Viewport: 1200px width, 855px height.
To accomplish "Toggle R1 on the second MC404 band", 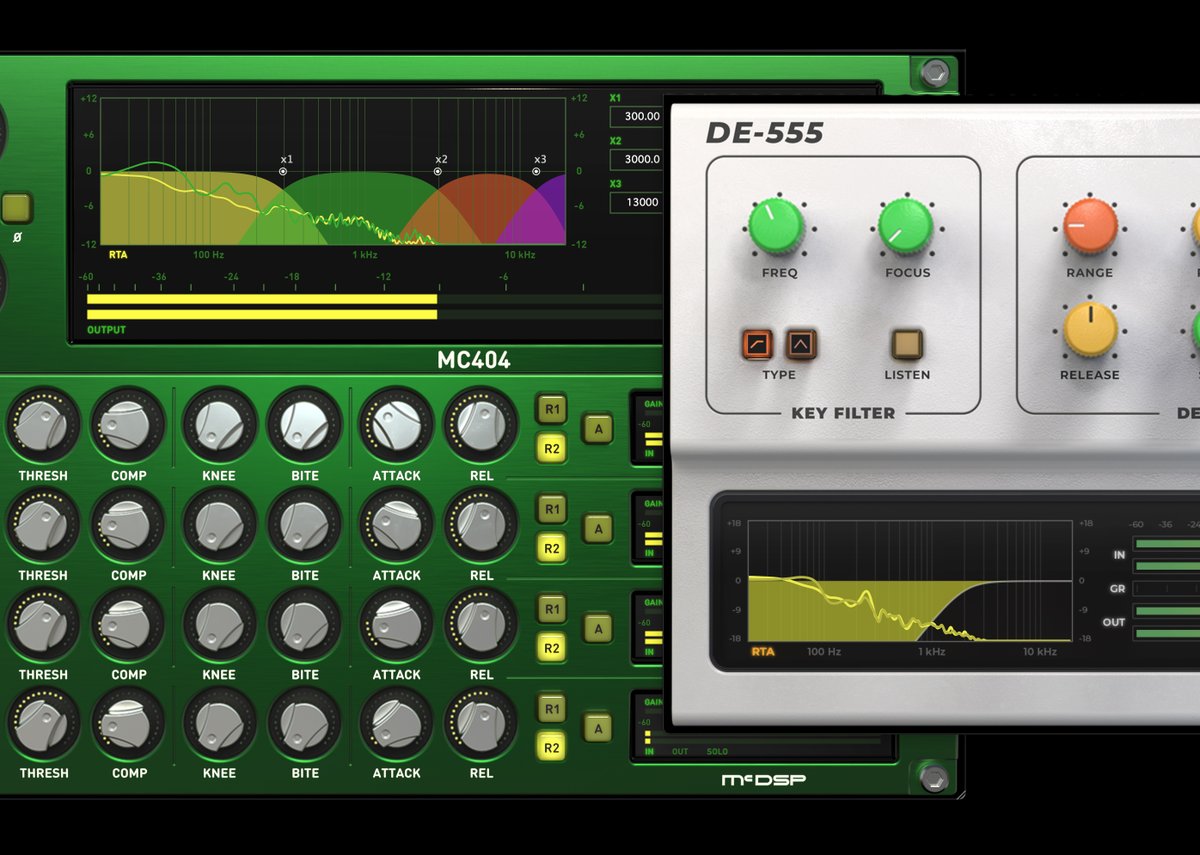I will (551, 509).
